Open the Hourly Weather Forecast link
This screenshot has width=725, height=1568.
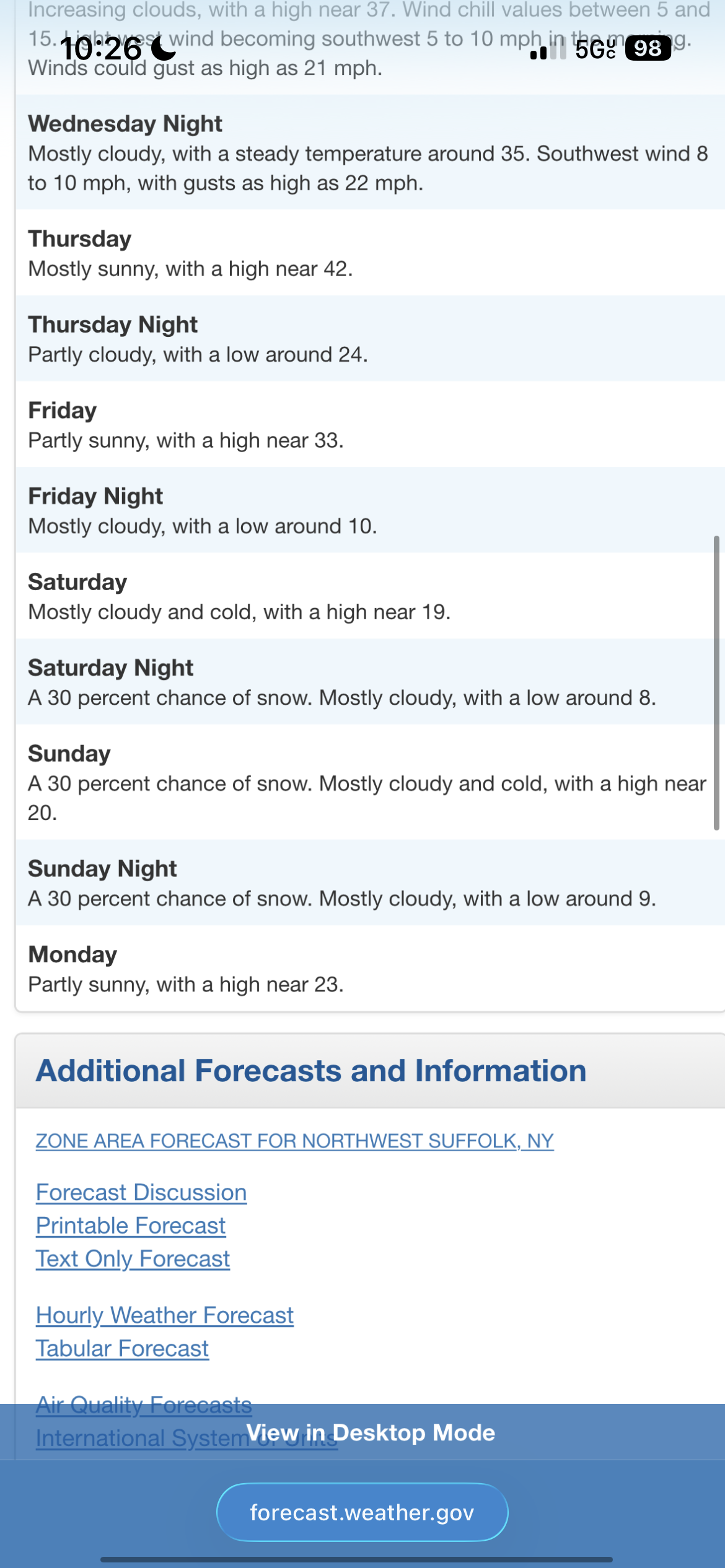click(165, 1315)
